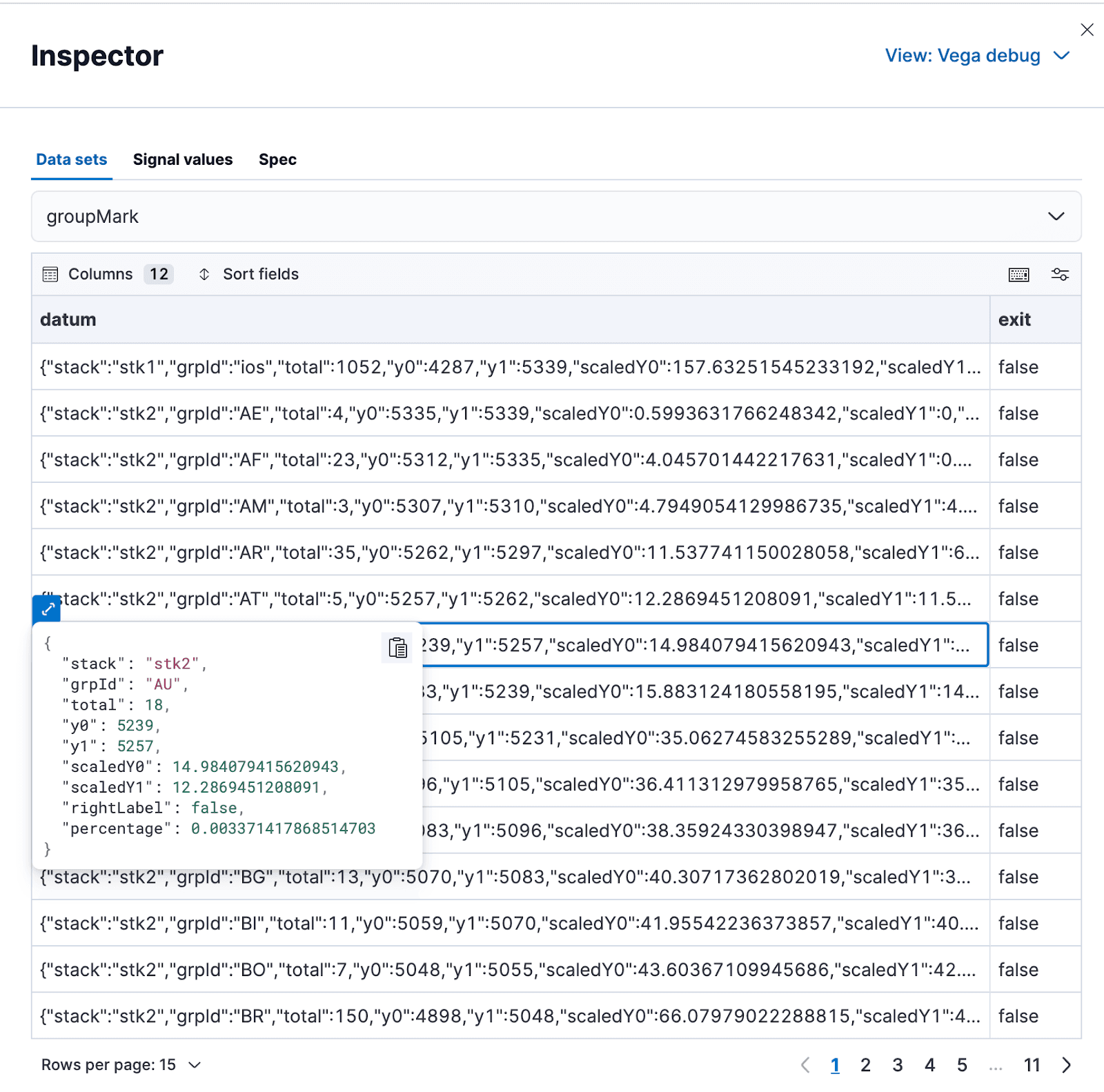Open the Columns selector icon
Image resolution: width=1104 pixels, height=1092 pixels.
[50, 274]
